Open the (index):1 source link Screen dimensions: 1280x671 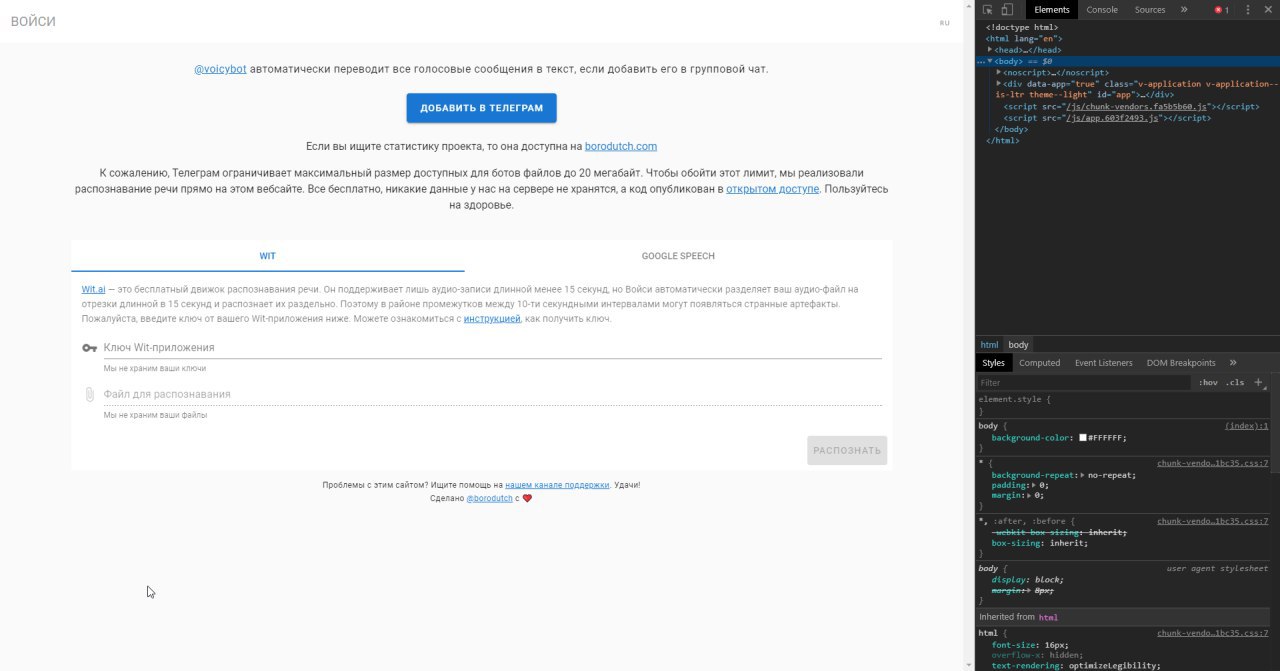click(1246, 426)
